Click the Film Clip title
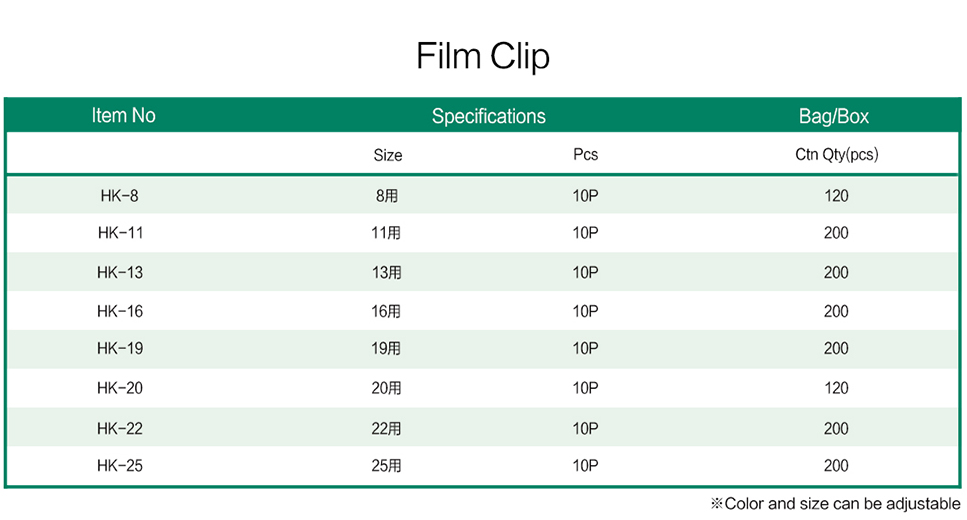Image resolution: width=967 pixels, height=520 pixels. (483, 56)
